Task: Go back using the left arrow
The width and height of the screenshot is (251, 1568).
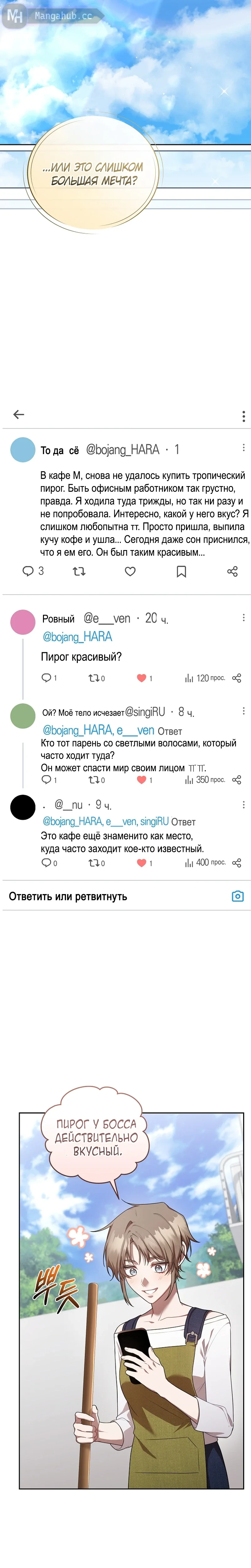Action: point(19,415)
